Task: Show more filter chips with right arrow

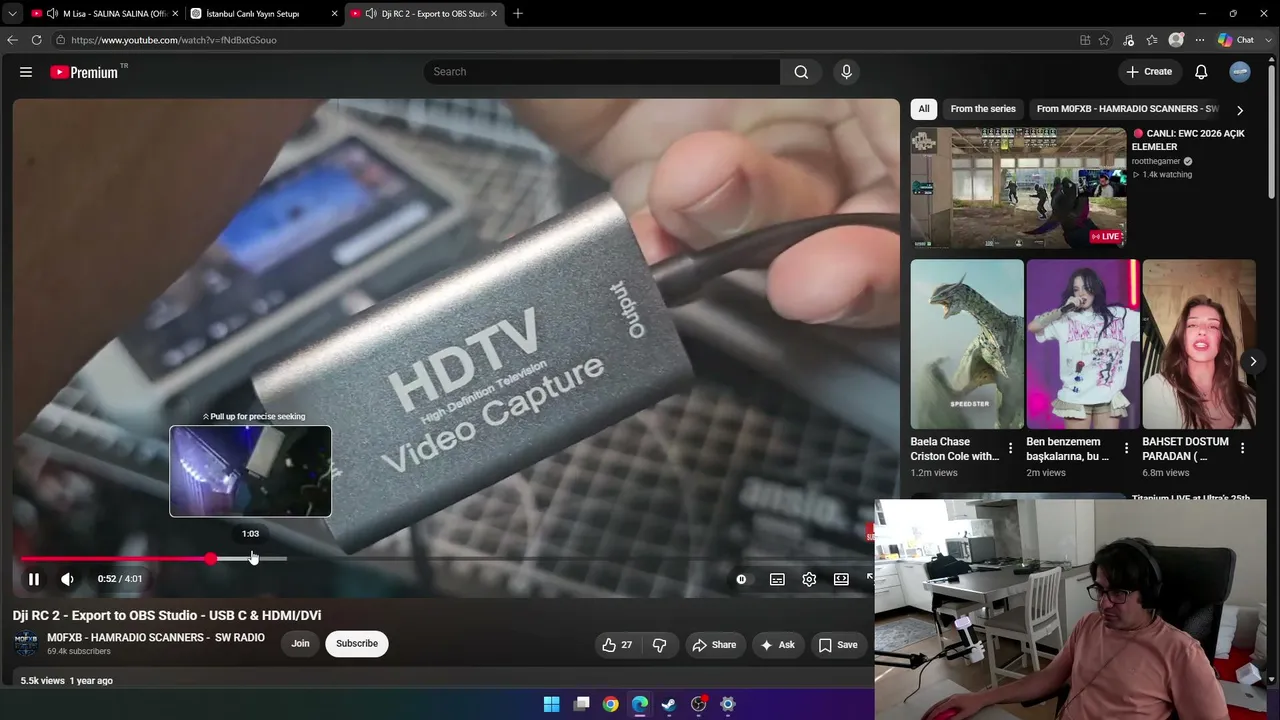Action: tap(1240, 110)
